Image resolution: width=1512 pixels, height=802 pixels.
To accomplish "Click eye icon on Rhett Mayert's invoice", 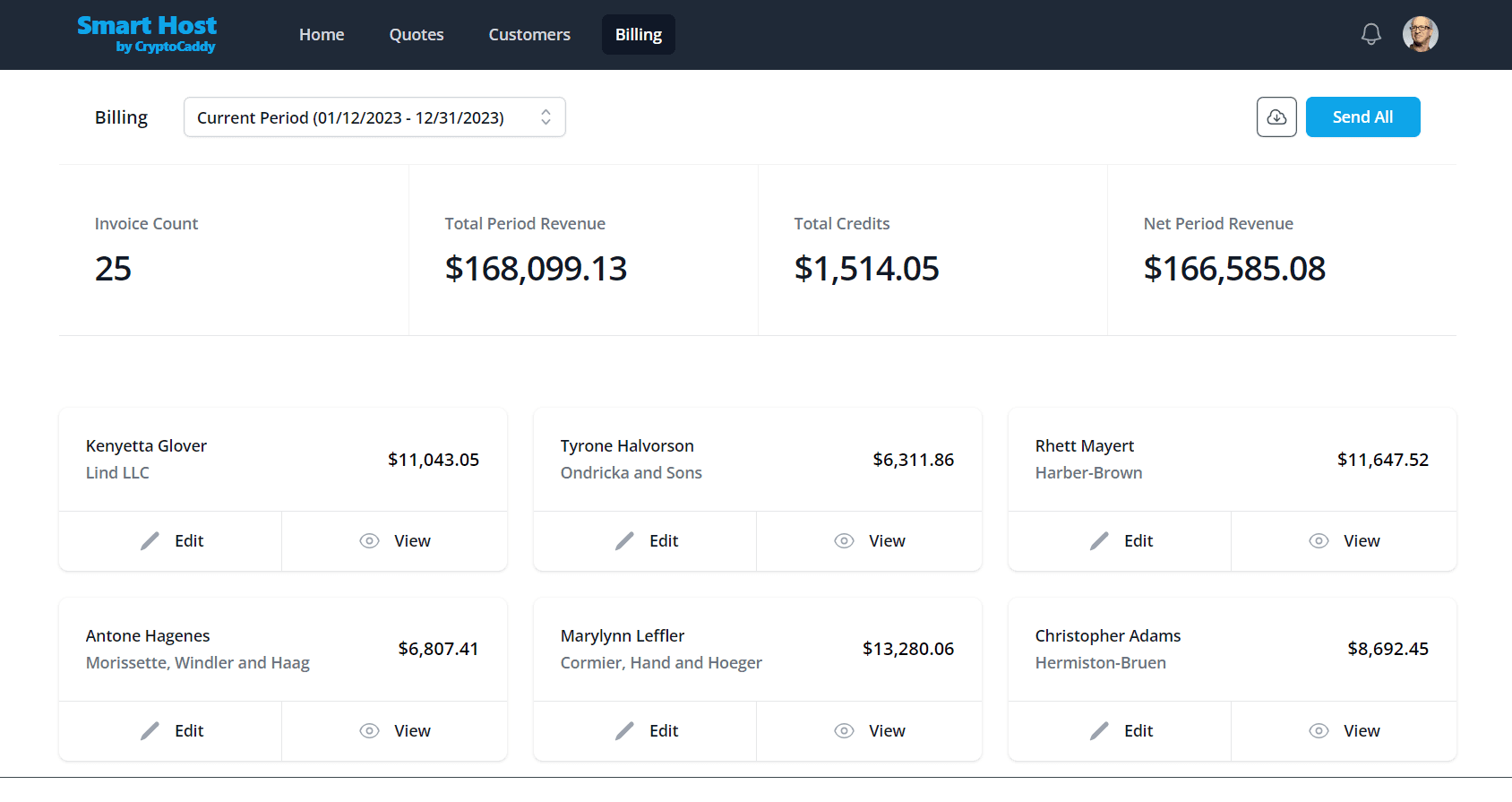I will click(x=1319, y=541).
